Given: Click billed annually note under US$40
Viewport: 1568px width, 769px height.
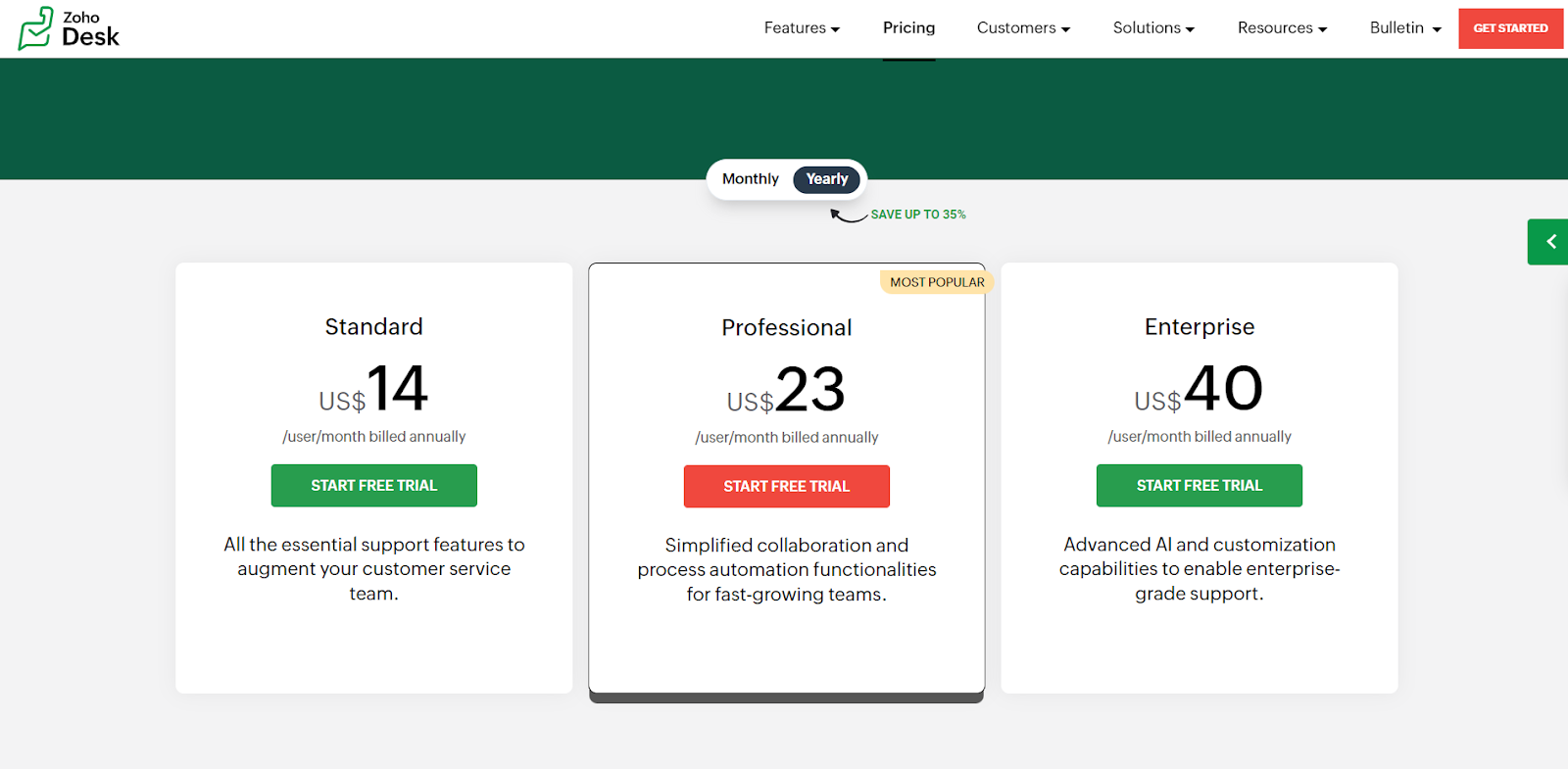Looking at the screenshot, I should coord(1200,437).
